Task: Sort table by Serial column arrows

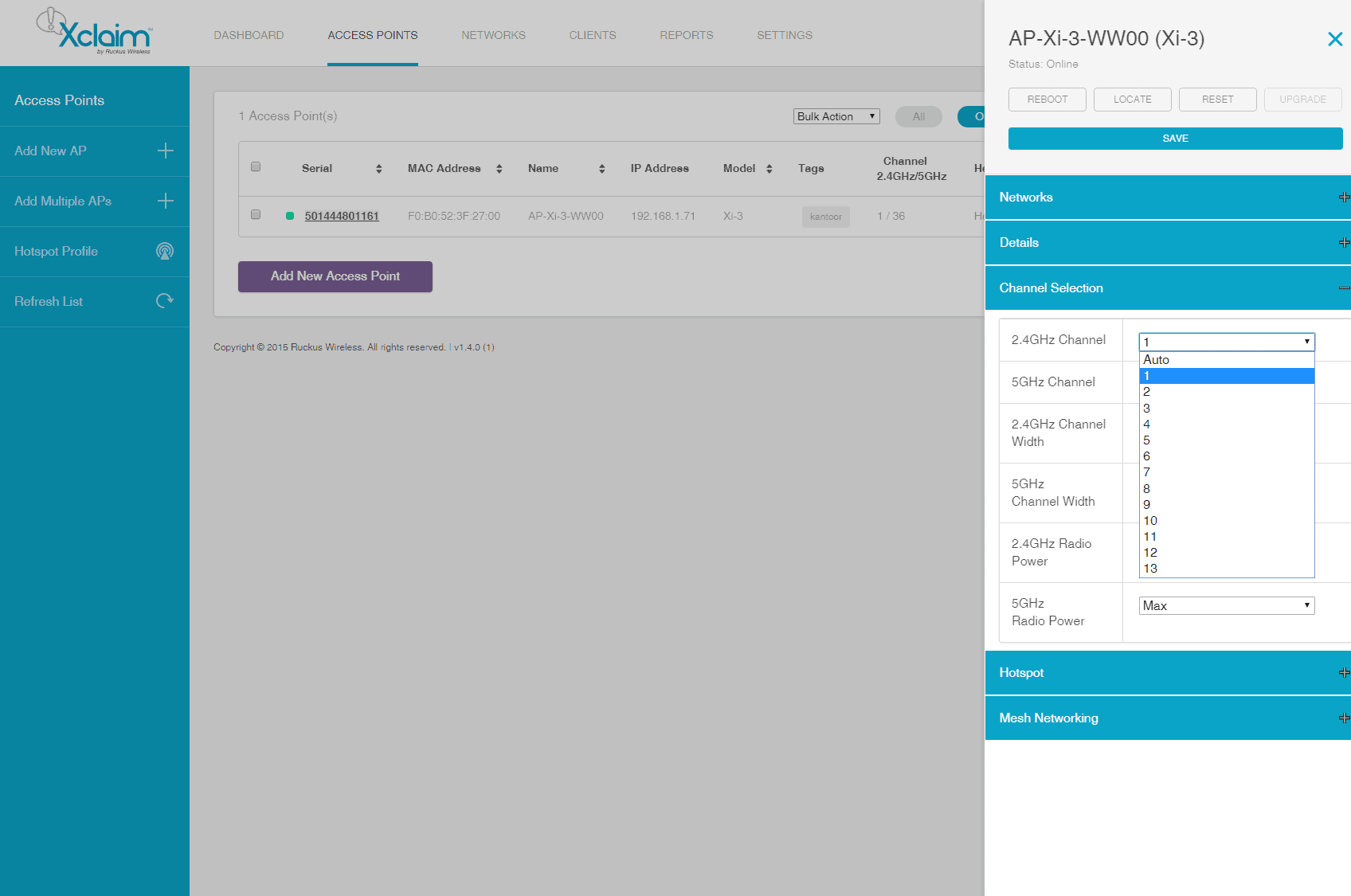Action: click(x=379, y=169)
